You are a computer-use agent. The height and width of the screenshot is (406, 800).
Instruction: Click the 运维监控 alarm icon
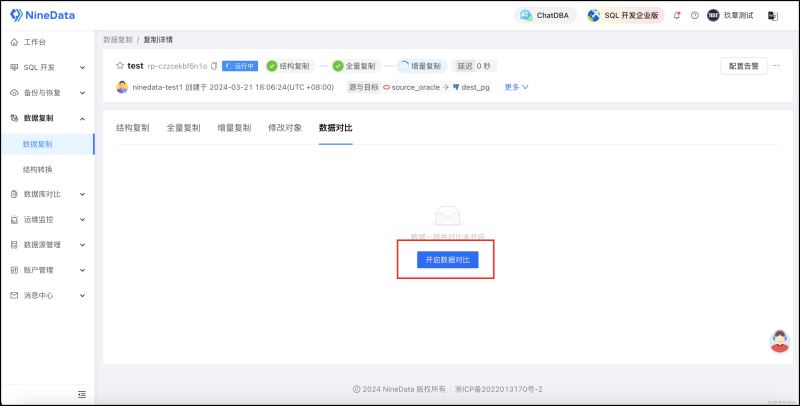(14, 219)
